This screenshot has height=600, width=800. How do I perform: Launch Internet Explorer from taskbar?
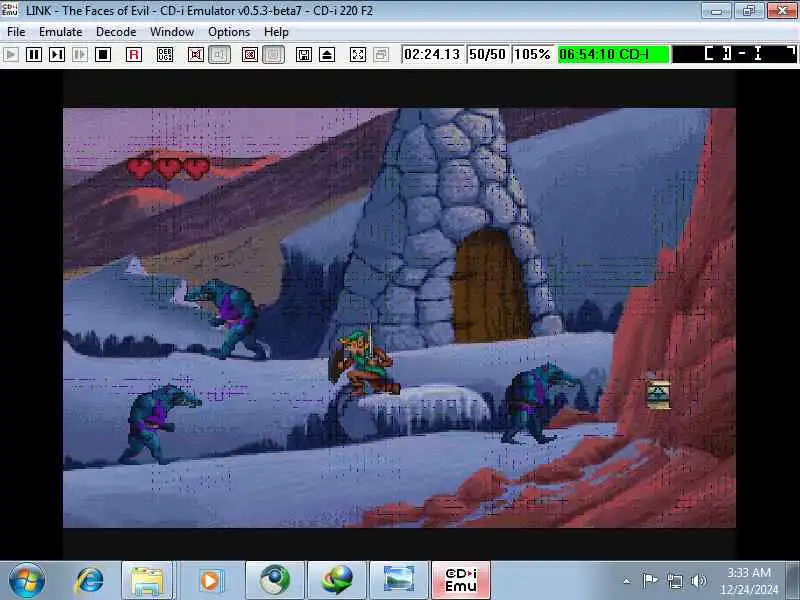pos(90,581)
